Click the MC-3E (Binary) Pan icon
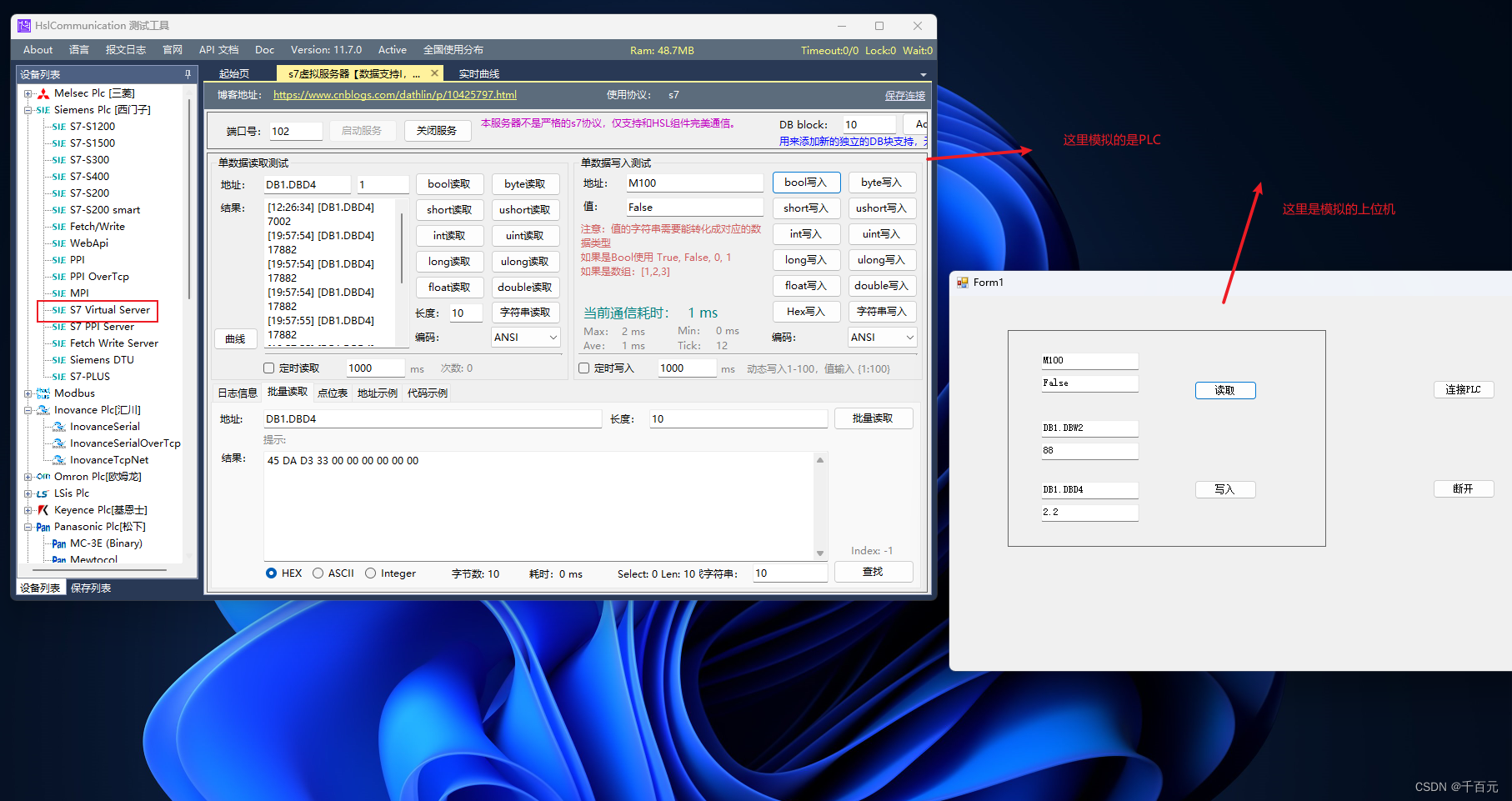1512x801 pixels. [x=59, y=543]
